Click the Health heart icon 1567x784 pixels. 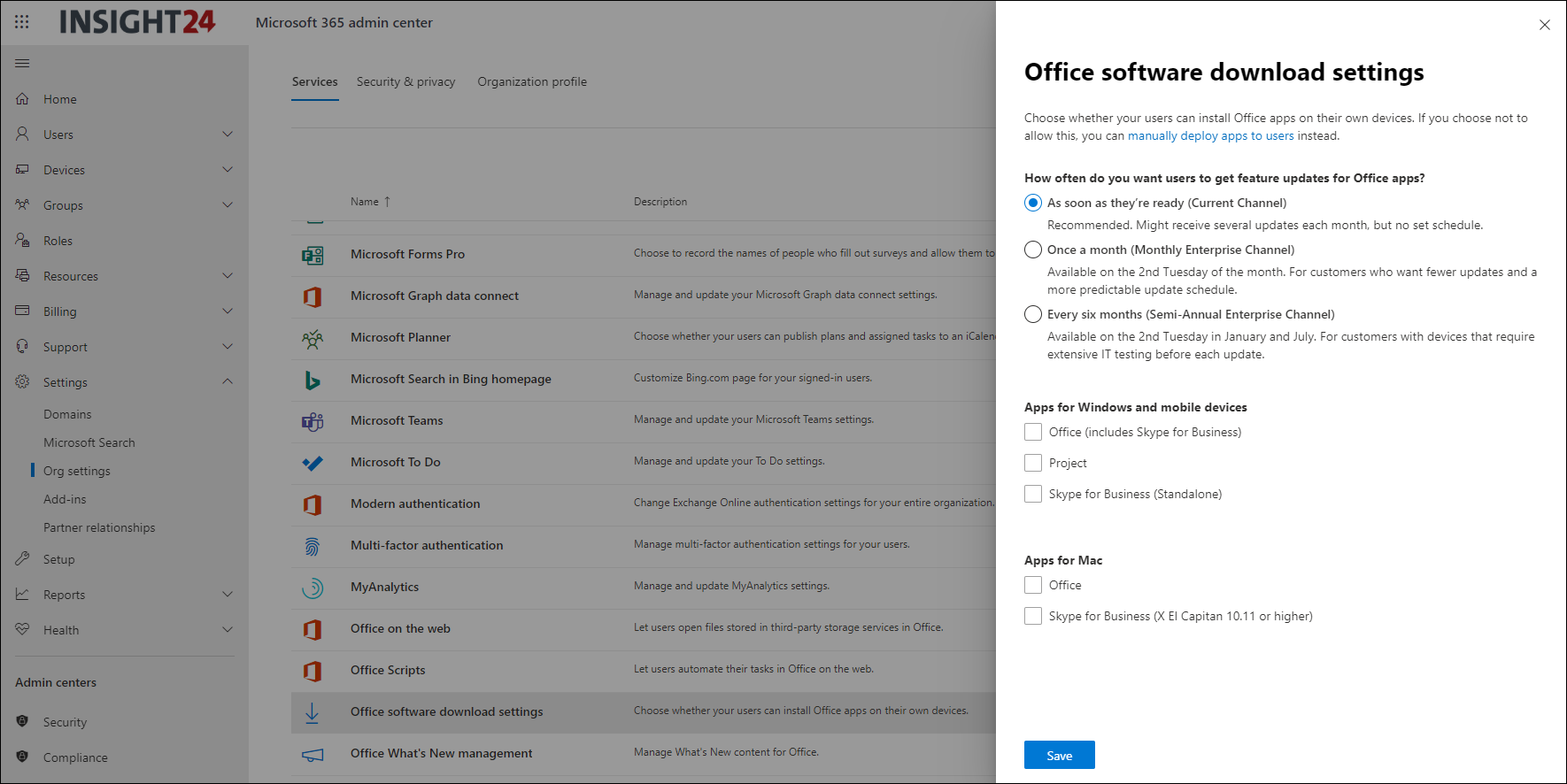point(23,629)
